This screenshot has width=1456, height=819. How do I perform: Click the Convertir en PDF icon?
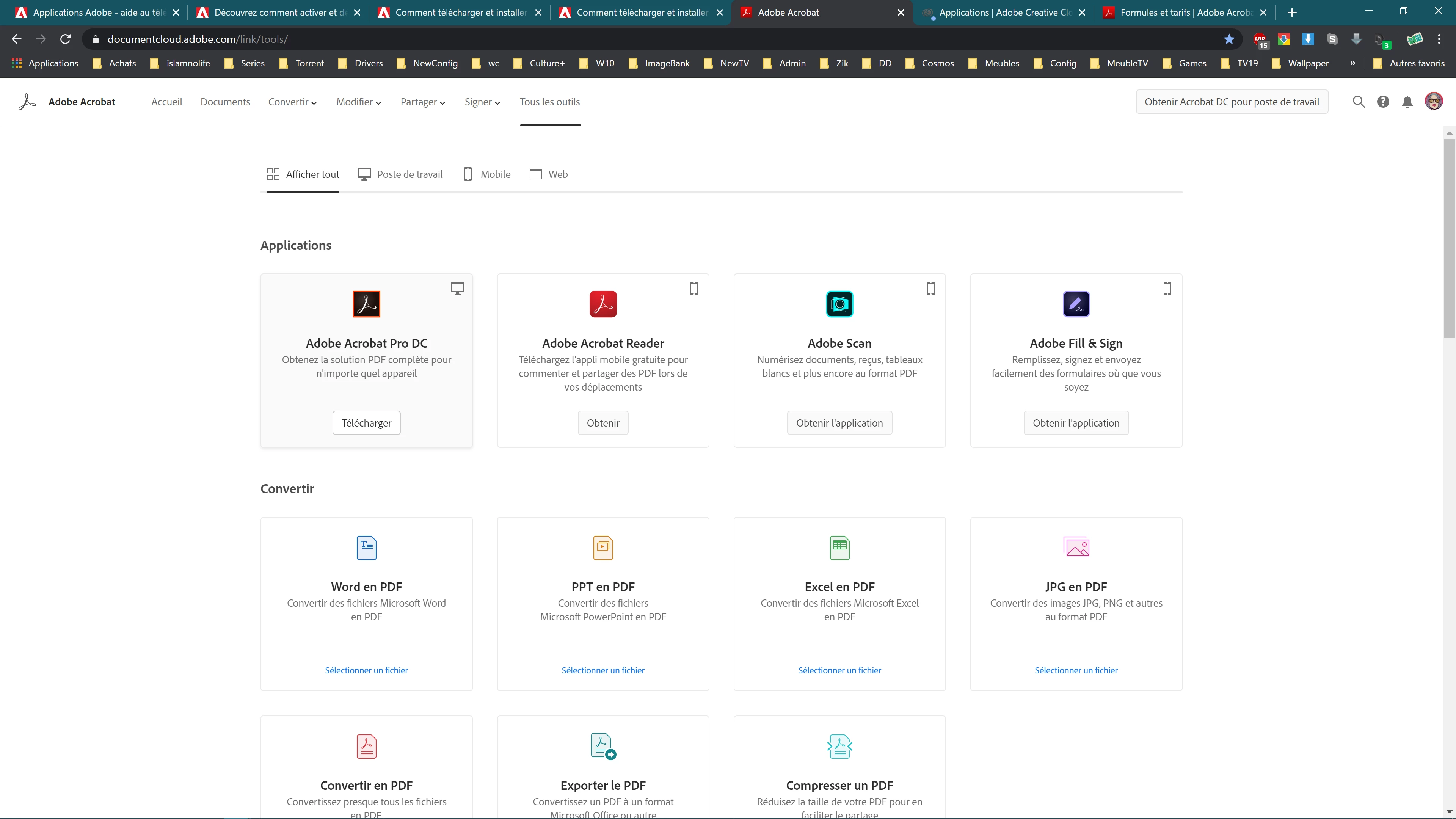pos(366,746)
